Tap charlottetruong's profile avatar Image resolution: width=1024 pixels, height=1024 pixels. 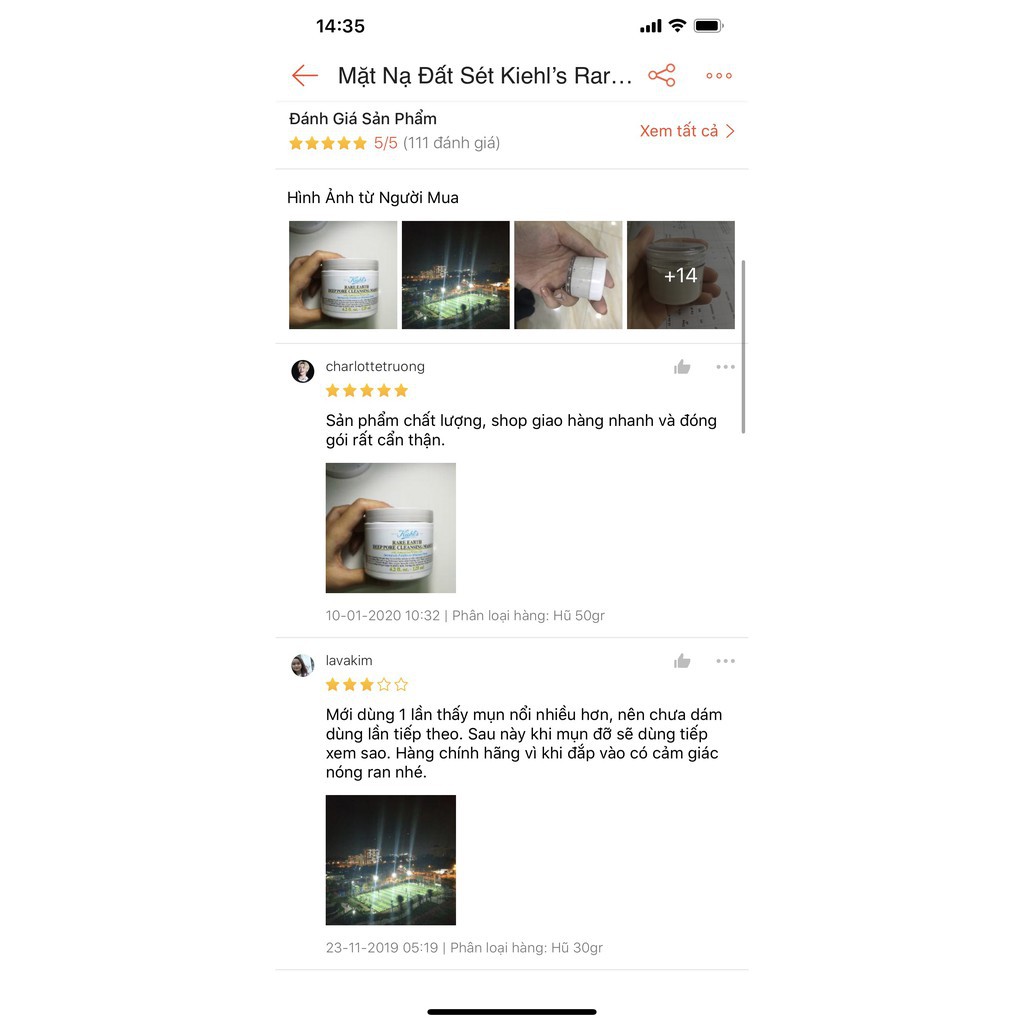(302, 371)
